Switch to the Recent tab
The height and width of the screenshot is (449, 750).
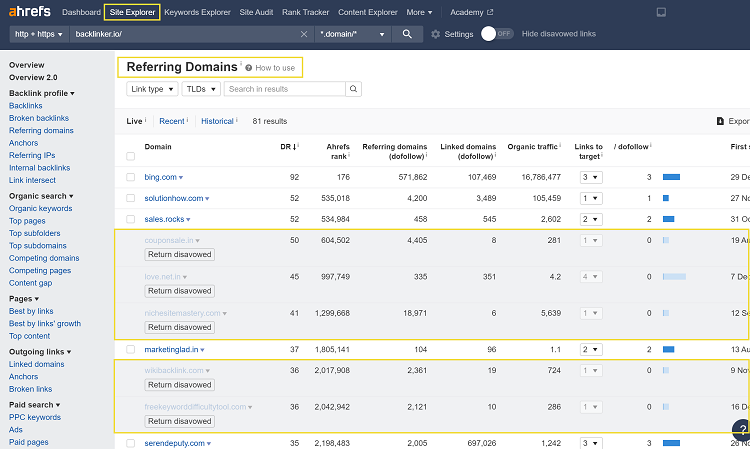point(172,121)
